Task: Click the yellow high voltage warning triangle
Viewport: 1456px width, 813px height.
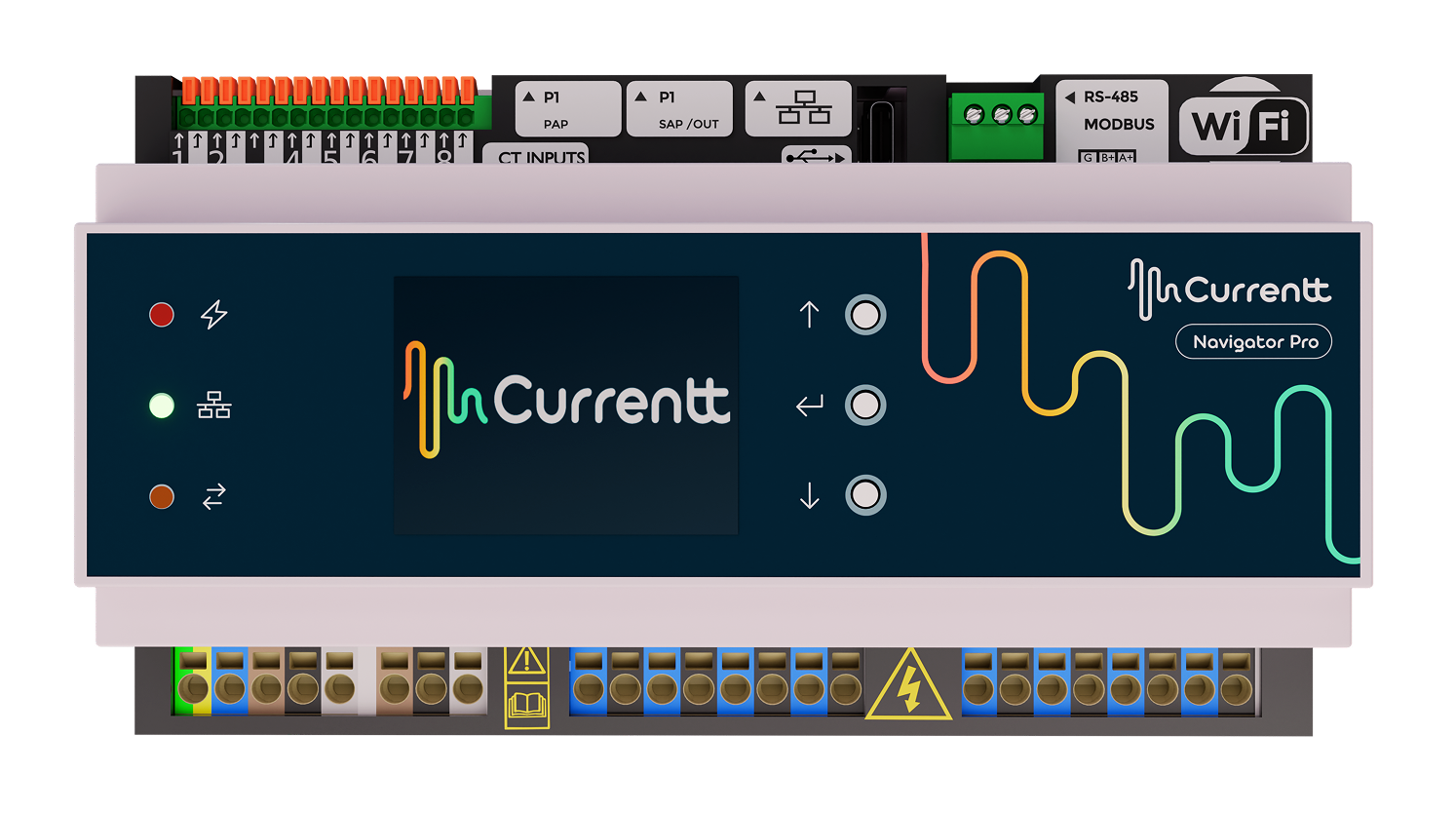Action: [x=908, y=687]
